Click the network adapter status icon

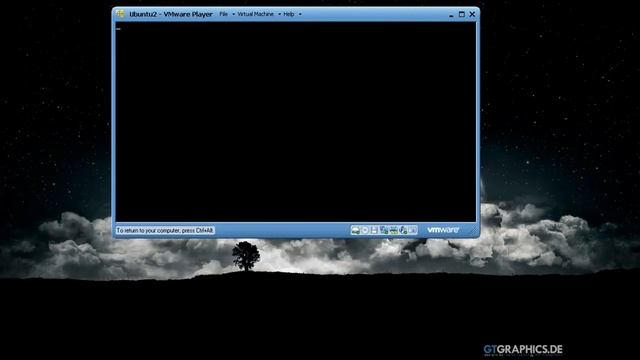(x=384, y=230)
